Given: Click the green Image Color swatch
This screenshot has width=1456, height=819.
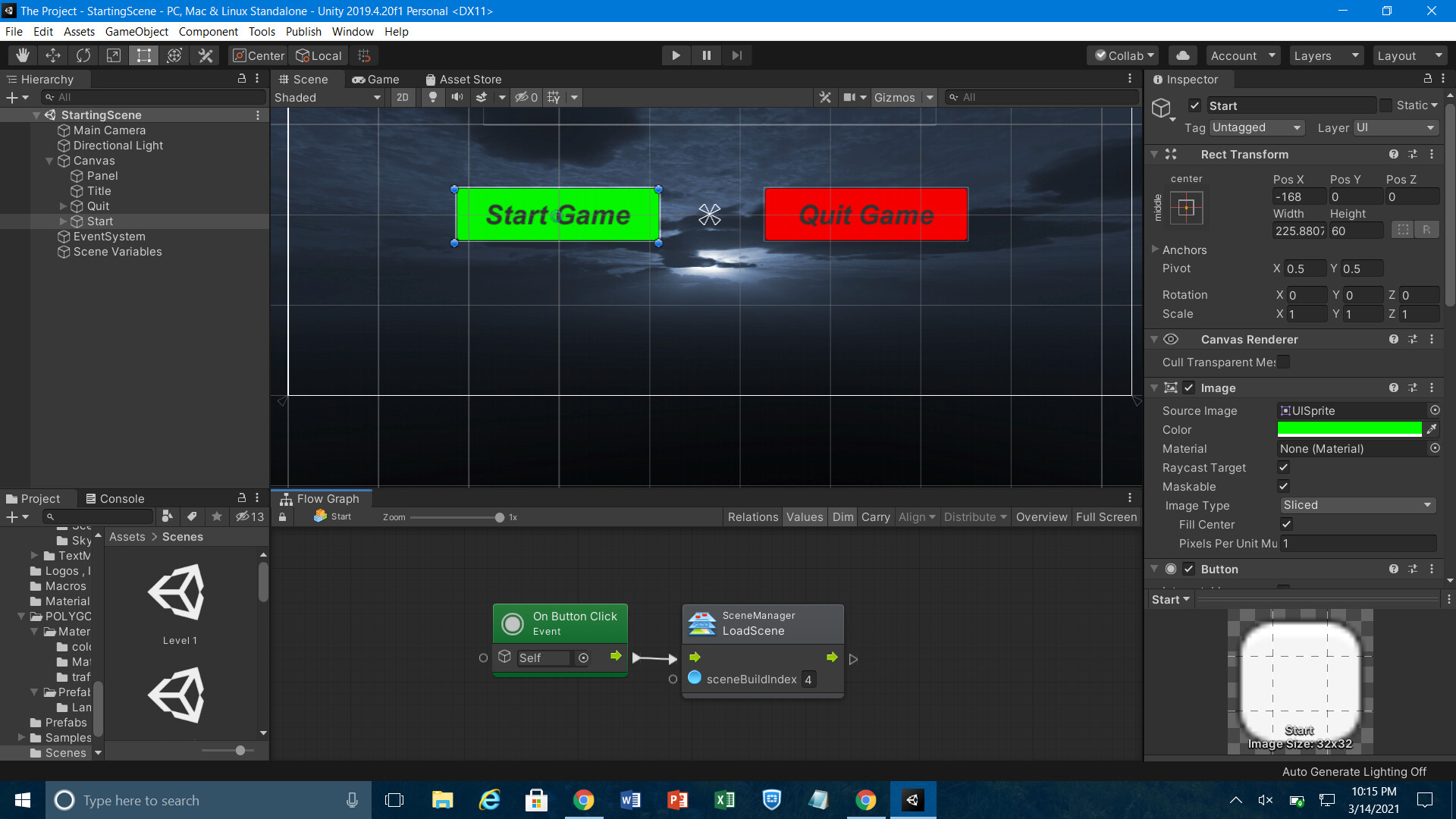Looking at the screenshot, I should tap(1349, 429).
